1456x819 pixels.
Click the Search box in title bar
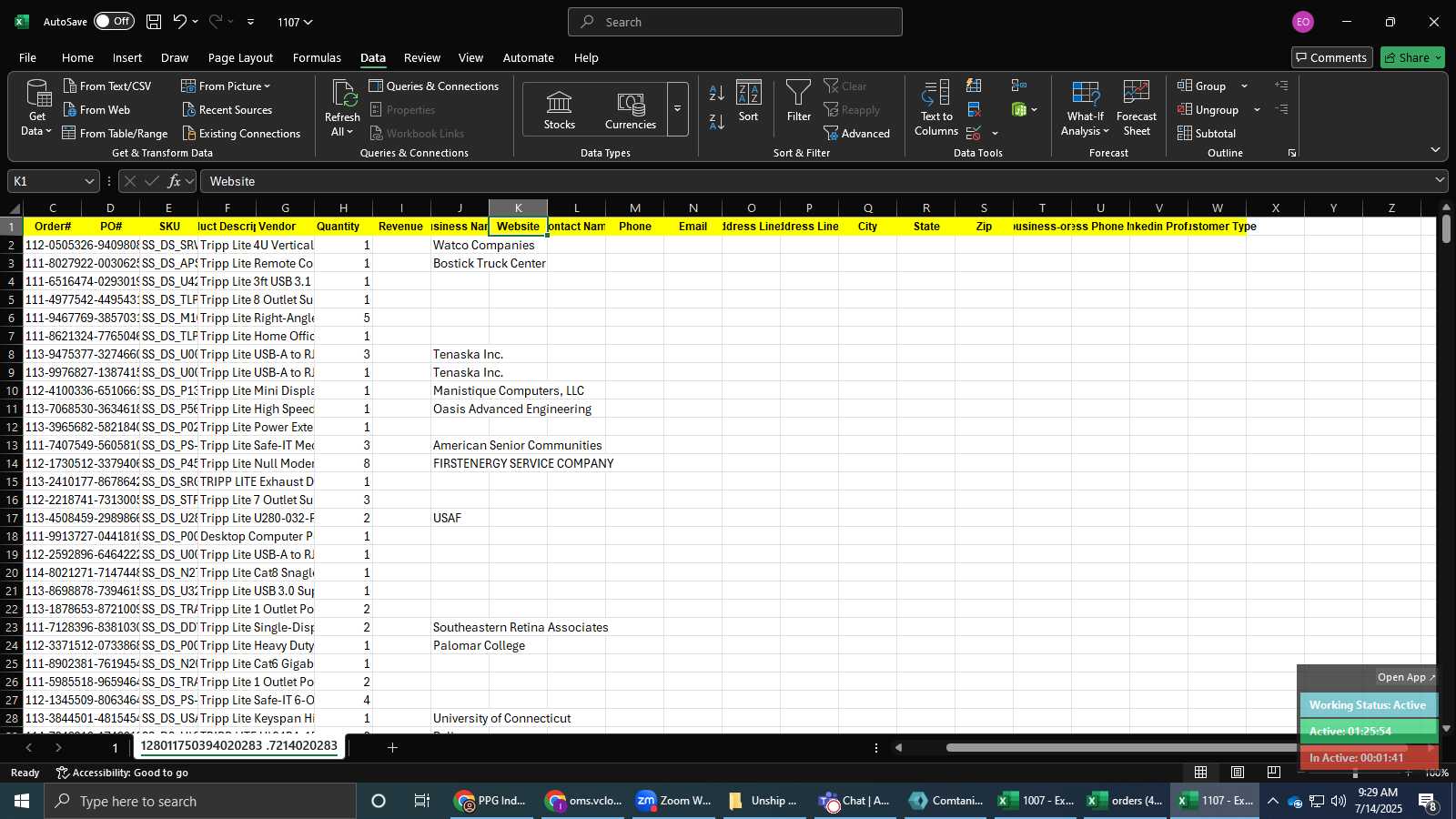tap(735, 22)
